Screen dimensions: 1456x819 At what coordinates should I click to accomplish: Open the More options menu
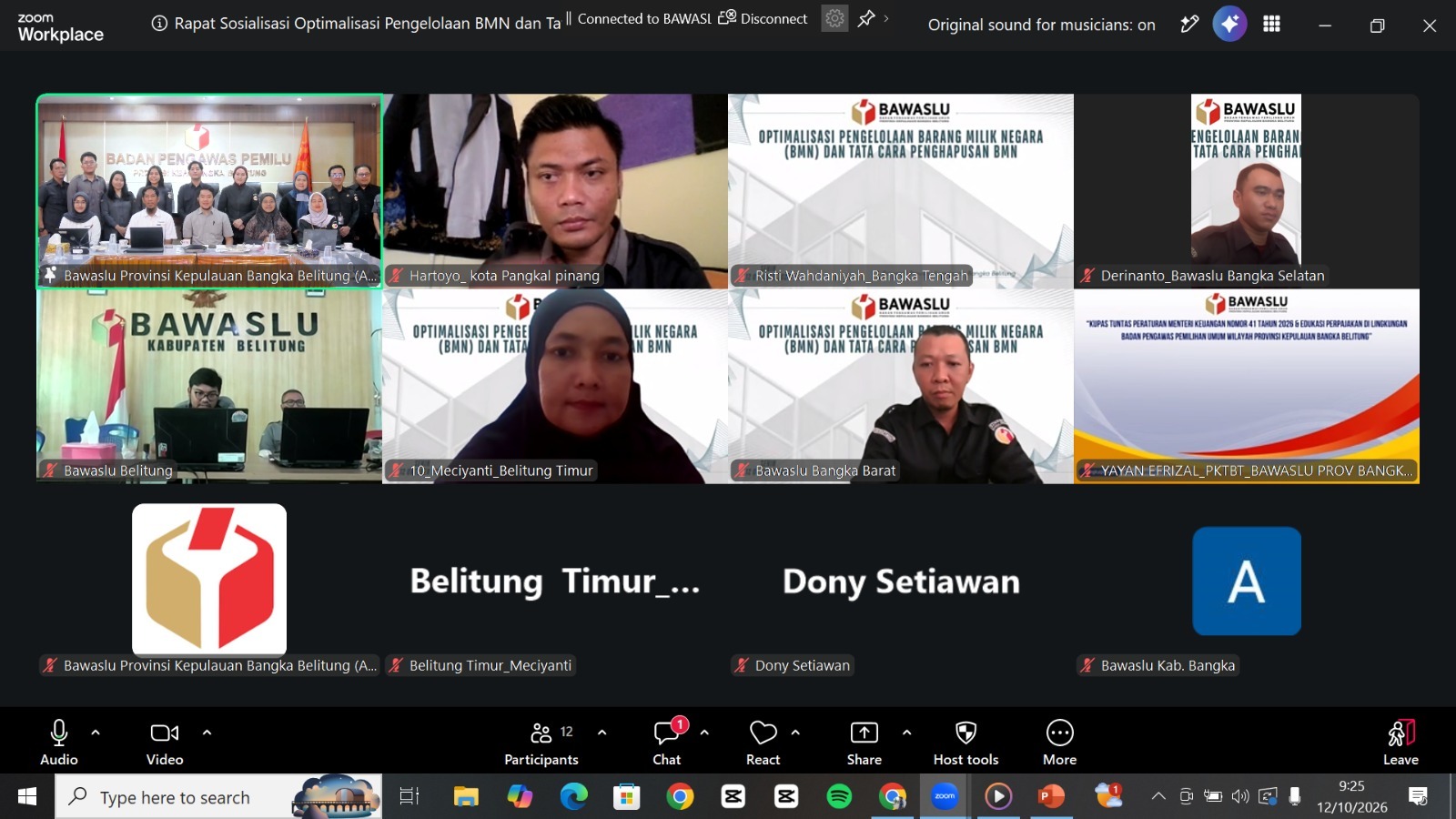point(1060,743)
